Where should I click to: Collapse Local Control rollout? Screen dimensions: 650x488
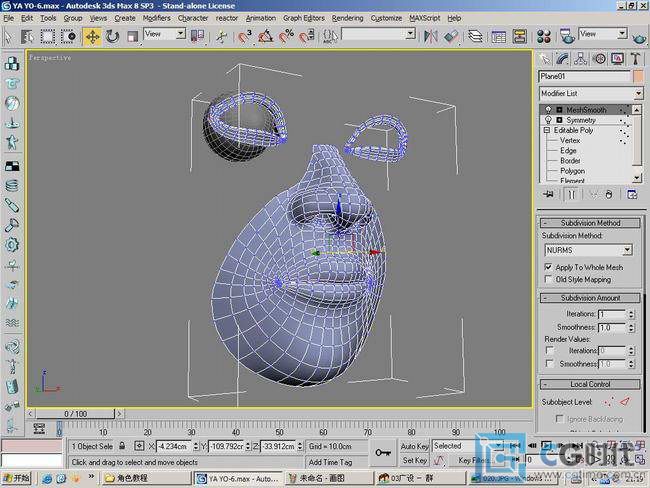[x=590, y=384]
